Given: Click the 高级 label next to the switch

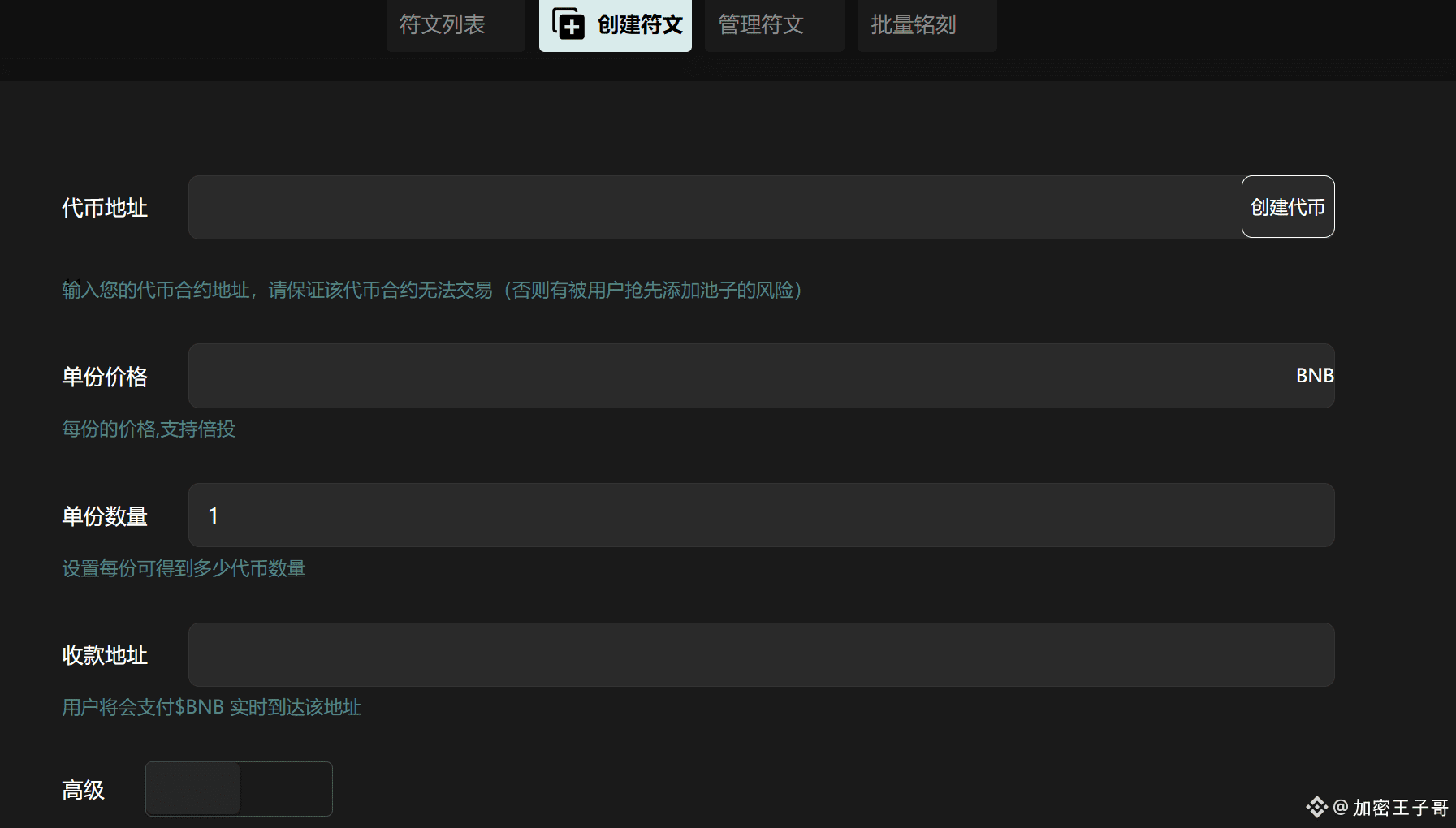Looking at the screenshot, I should 82,789.
